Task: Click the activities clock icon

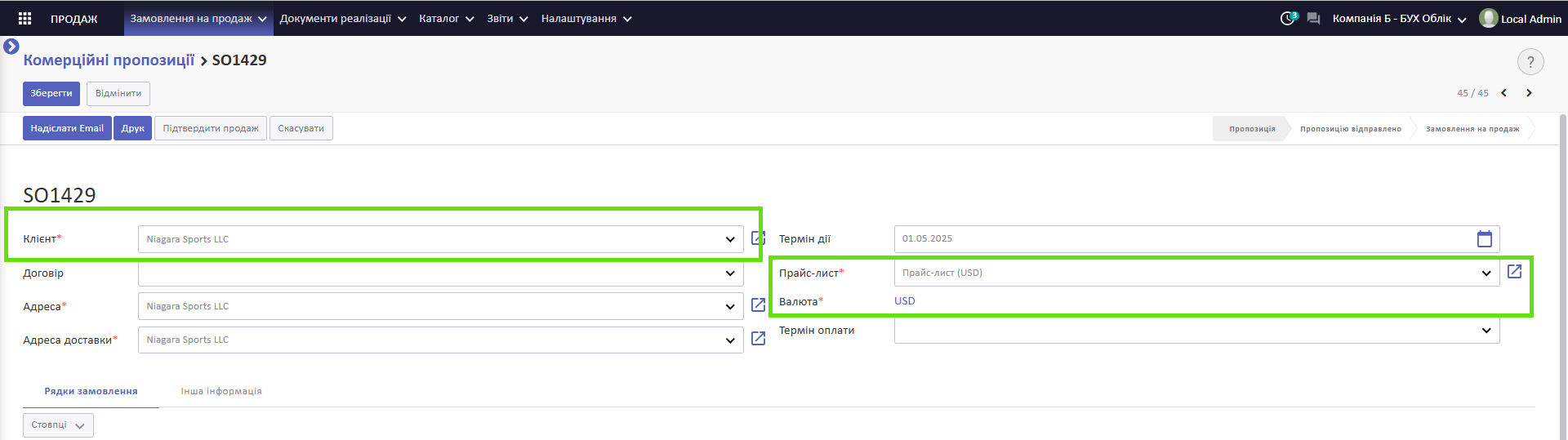Action: pyautogui.click(x=1288, y=18)
